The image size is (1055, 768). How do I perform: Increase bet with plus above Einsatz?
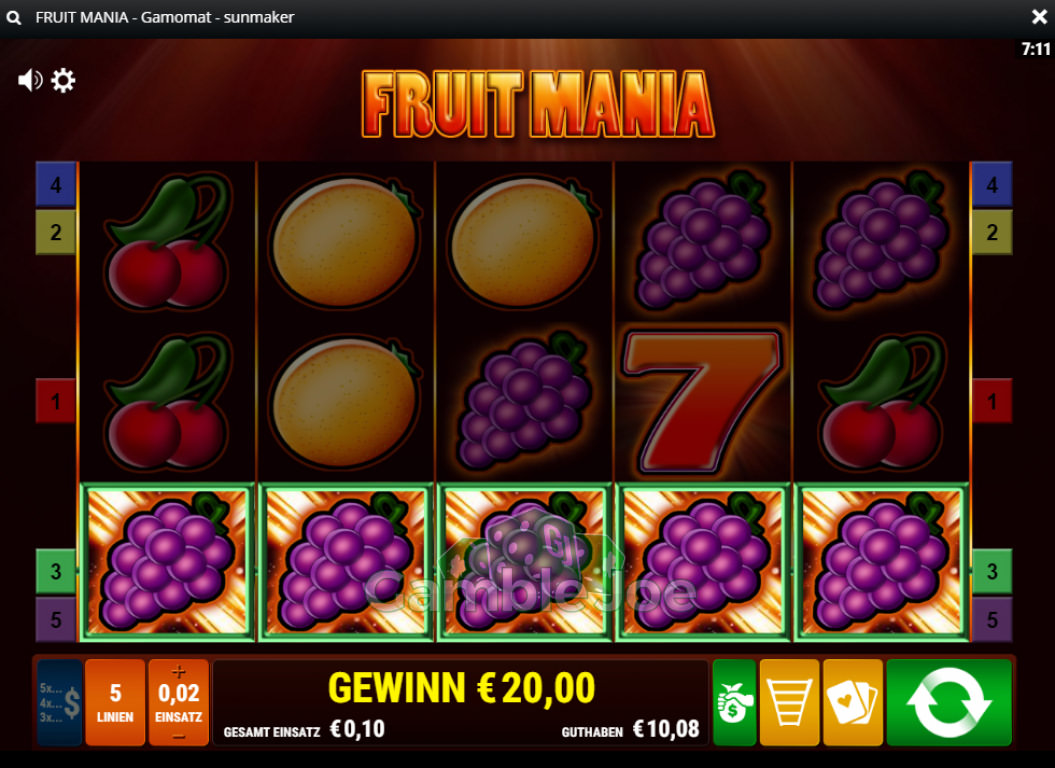click(178, 672)
